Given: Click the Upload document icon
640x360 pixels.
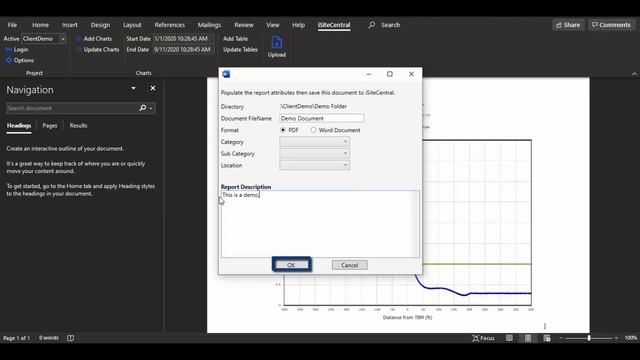Looking at the screenshot, I should pos(277,42).
